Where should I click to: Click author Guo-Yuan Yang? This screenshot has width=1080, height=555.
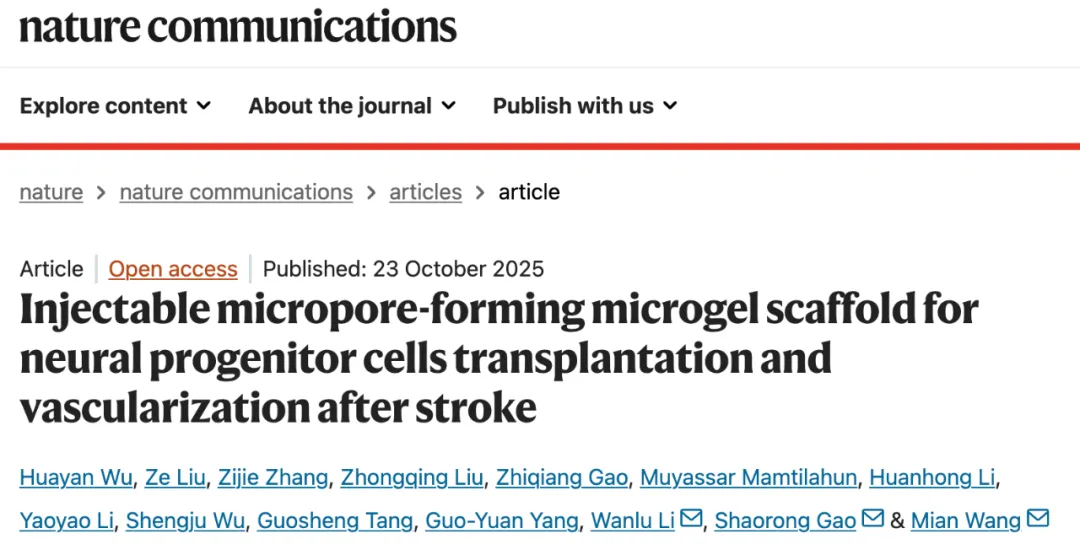502,520
